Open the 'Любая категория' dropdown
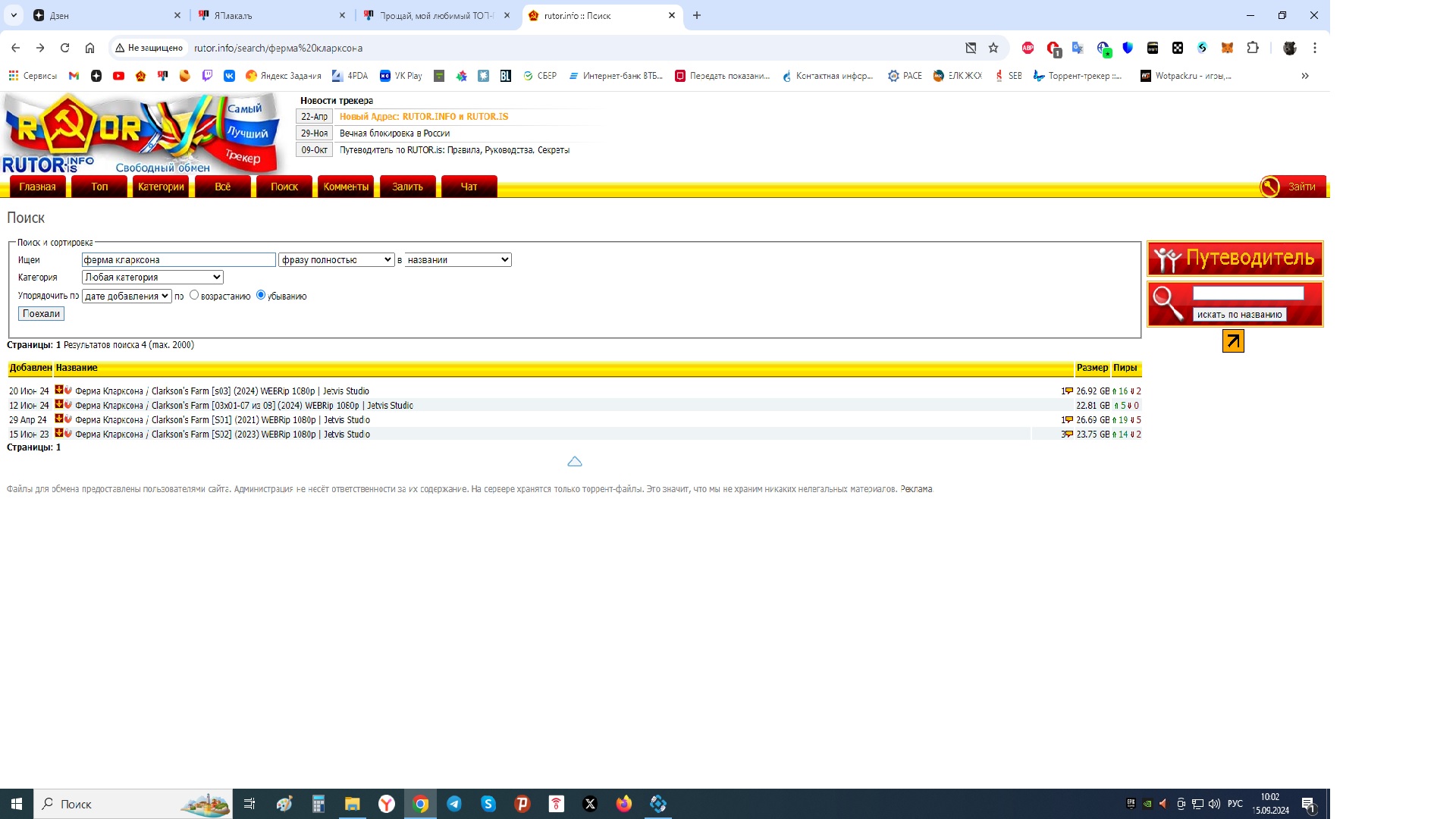The image size is (1456, 819). (x=152, y=278)
